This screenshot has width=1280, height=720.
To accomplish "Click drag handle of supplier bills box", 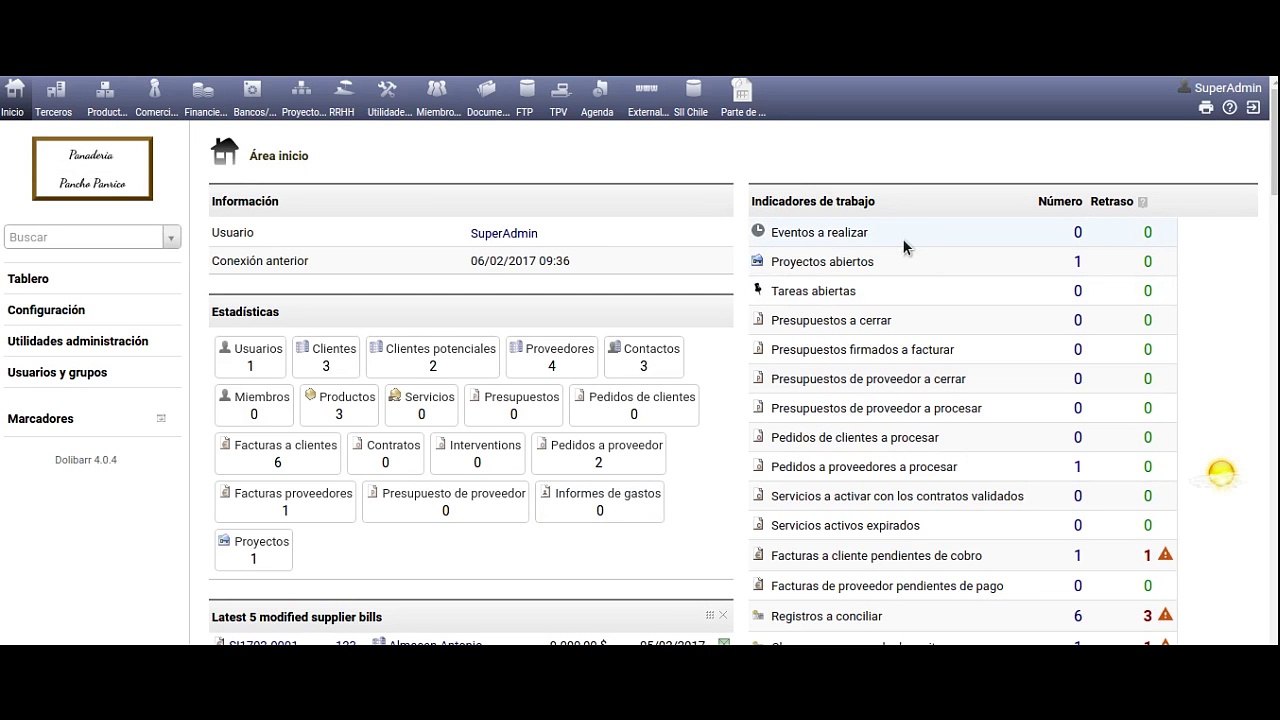I will (x=710, y=615).
